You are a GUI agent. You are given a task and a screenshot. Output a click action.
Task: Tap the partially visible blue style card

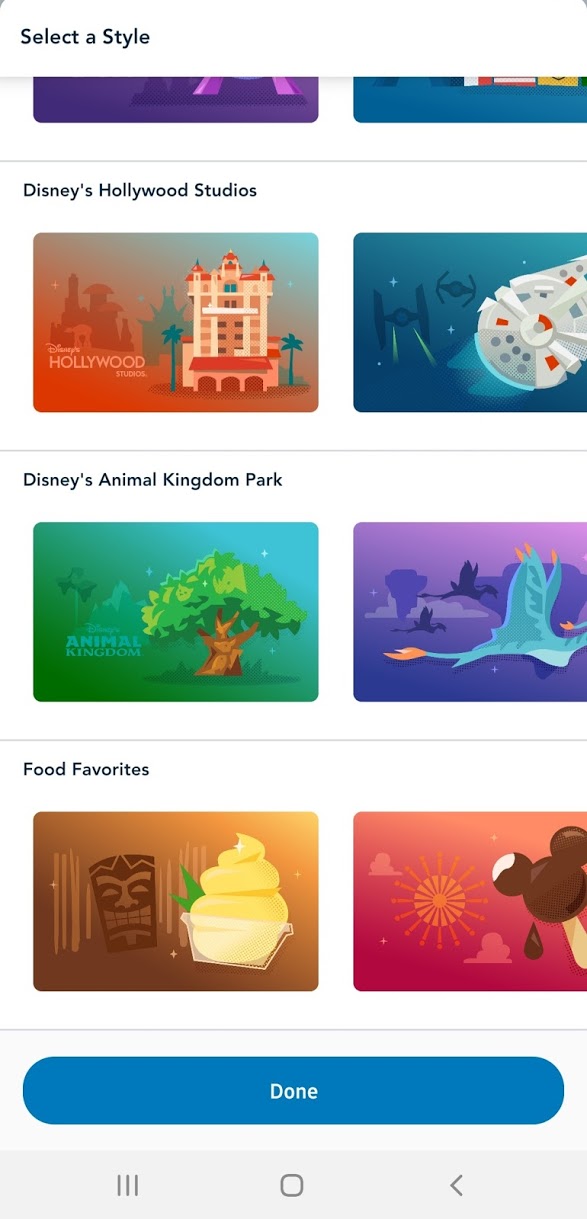[470, 100]
